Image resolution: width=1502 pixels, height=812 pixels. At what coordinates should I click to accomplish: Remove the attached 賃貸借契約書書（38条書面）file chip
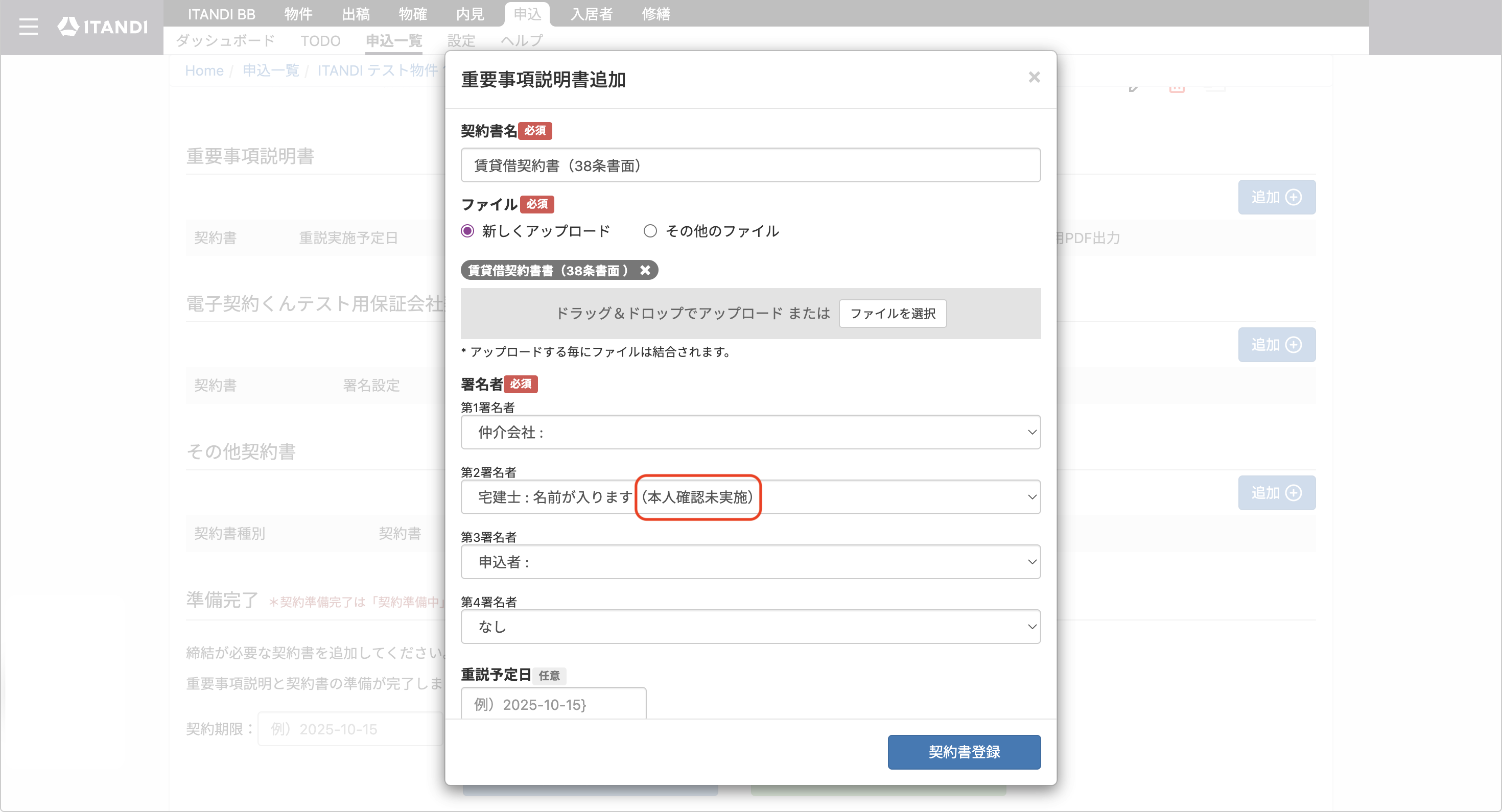click(x=645, y=271)
